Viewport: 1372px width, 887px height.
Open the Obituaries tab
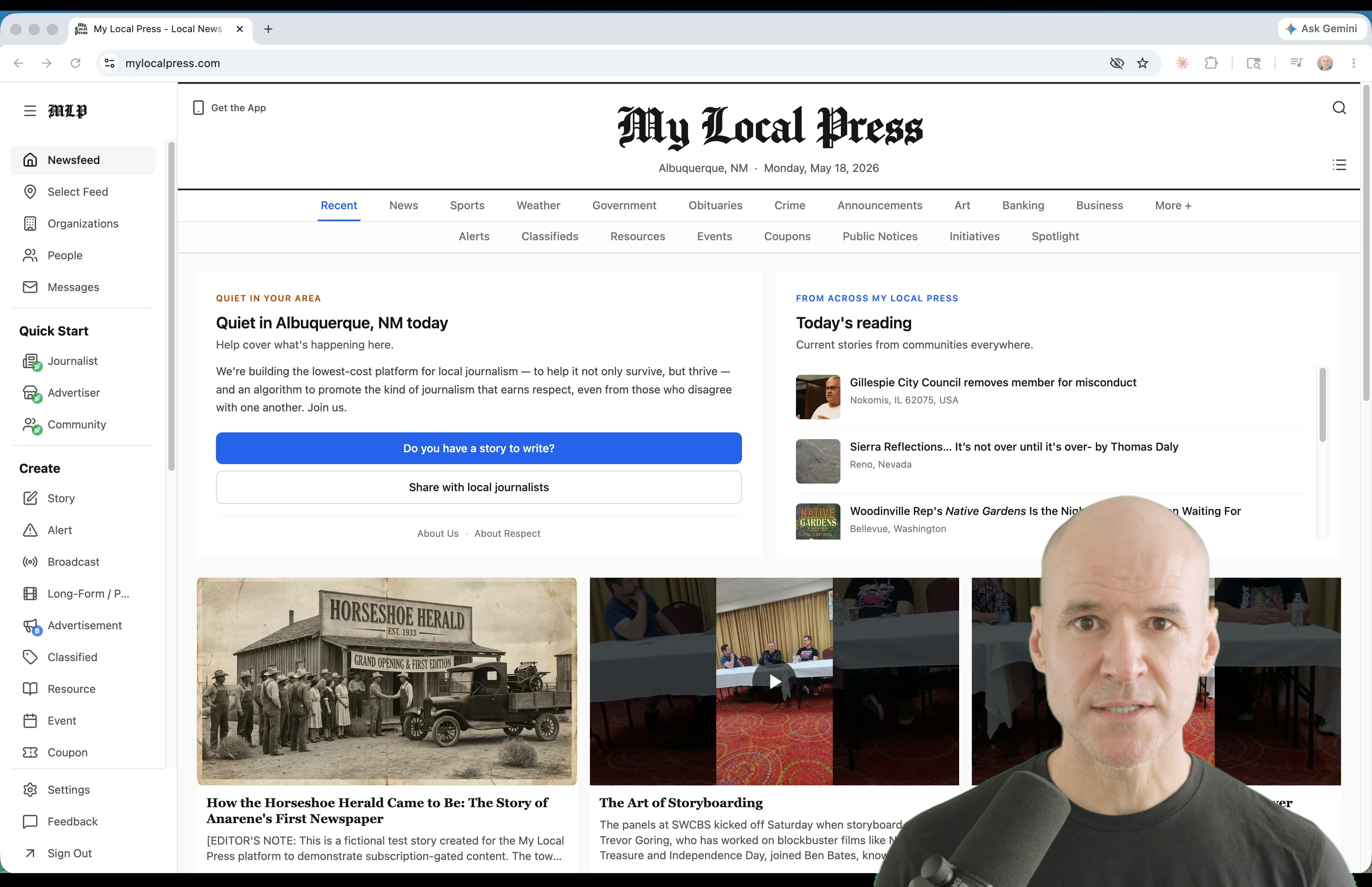click(x=715, y=206)
